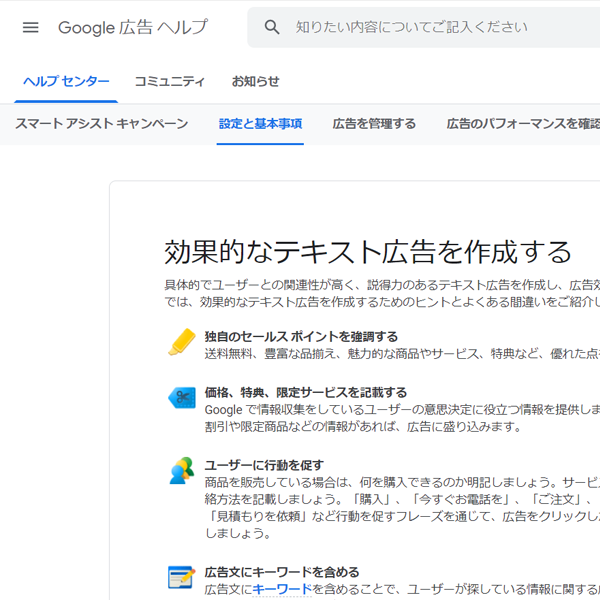Switch to ヘルプ センター tab
Image resolution: width=600 pixels, height=600 pixels.
[66, 82]
